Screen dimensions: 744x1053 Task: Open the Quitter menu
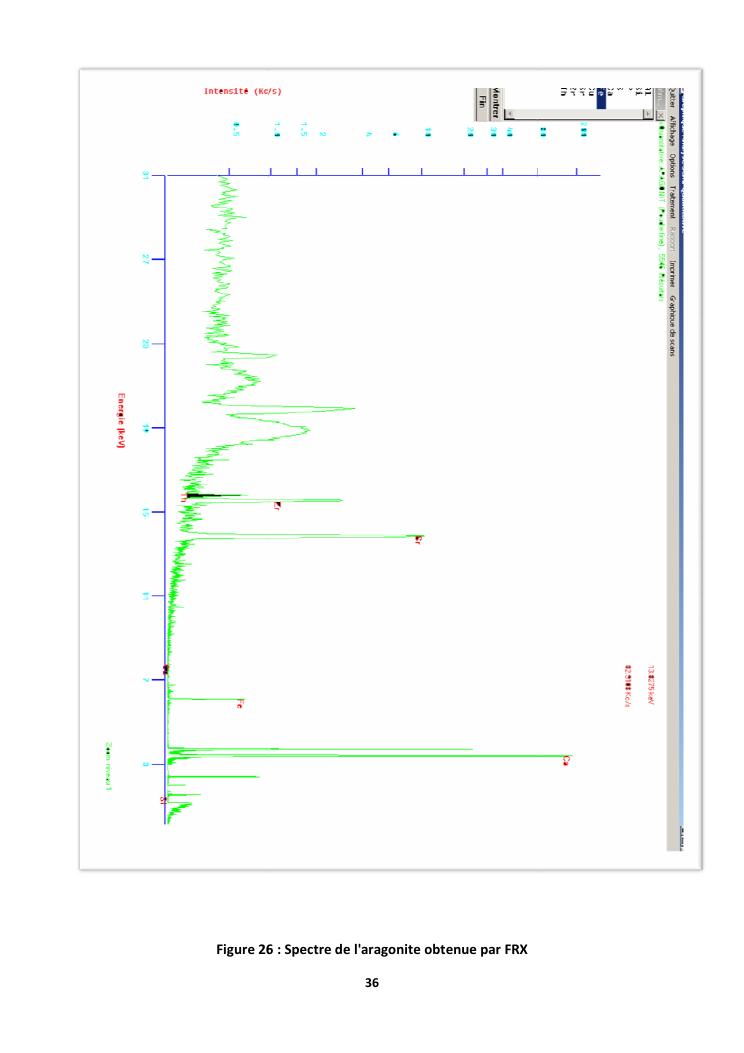[673, 101]
